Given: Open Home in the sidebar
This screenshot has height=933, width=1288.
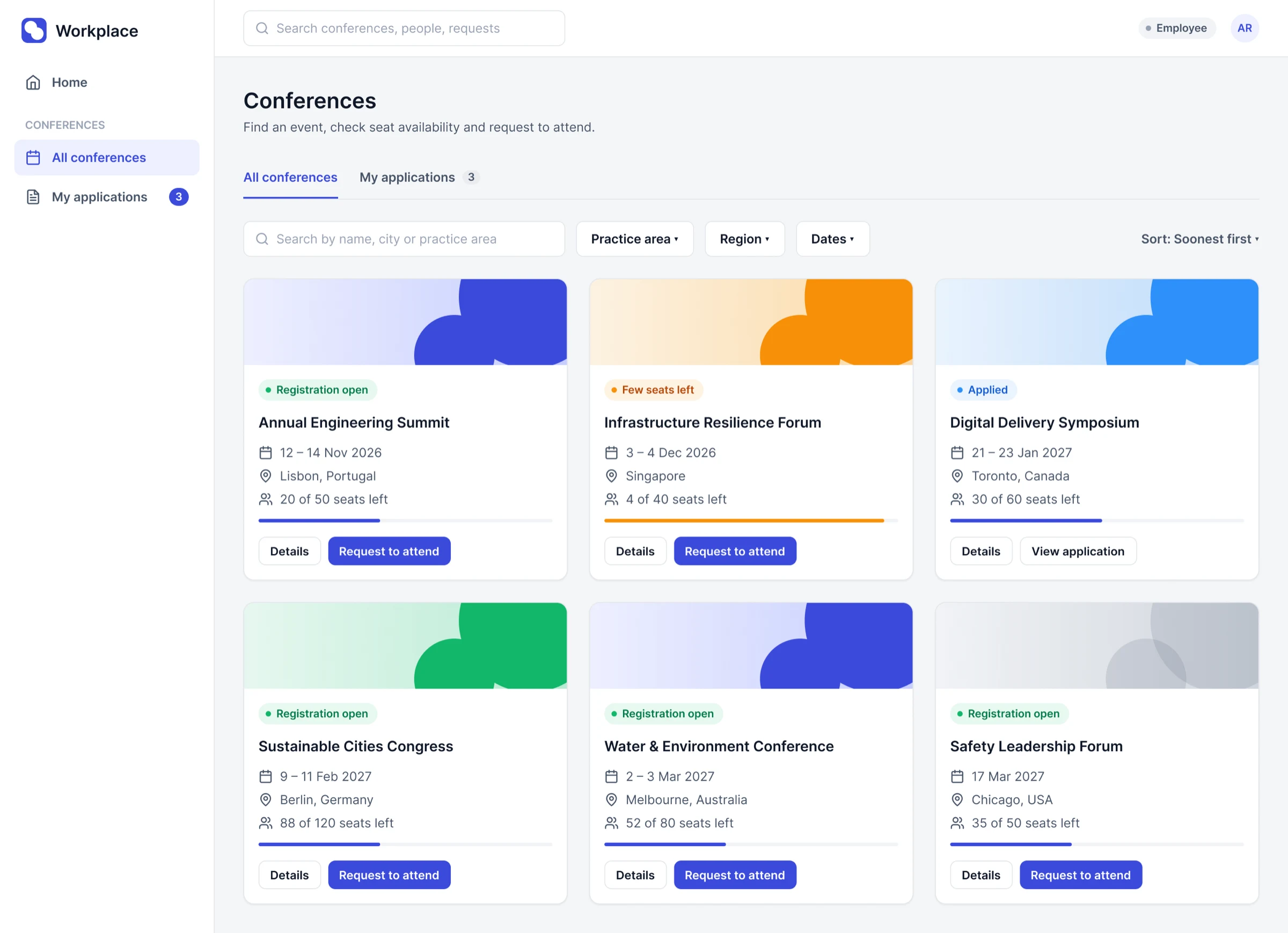Looking at the screenshot, I should pyautogui.click(x=107, y=82).
